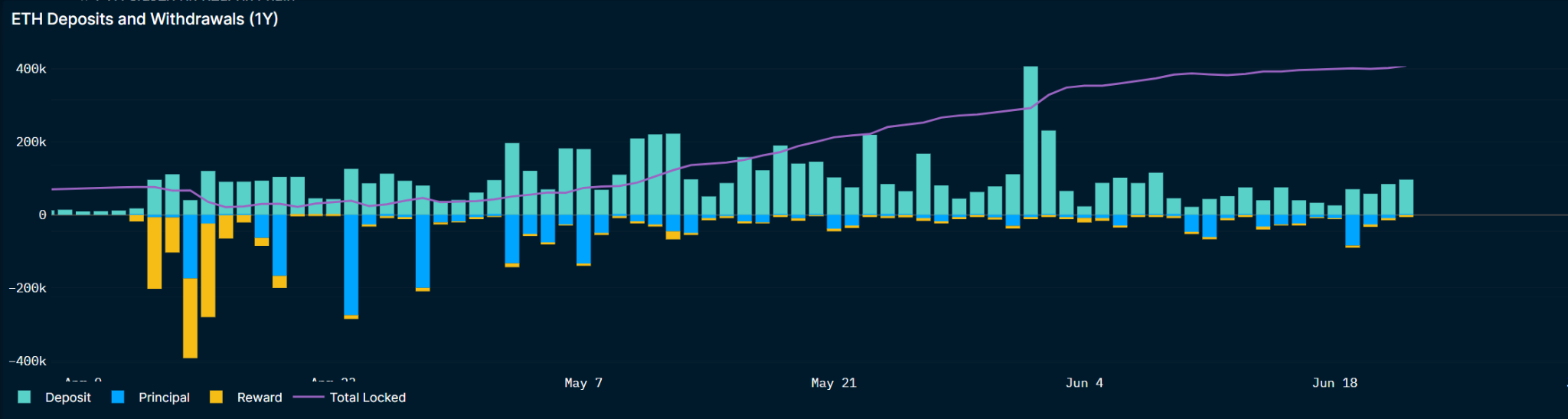Click the yellow Reward legend color square
Screen dimensions: 1568x419
(x=216, y=397)
